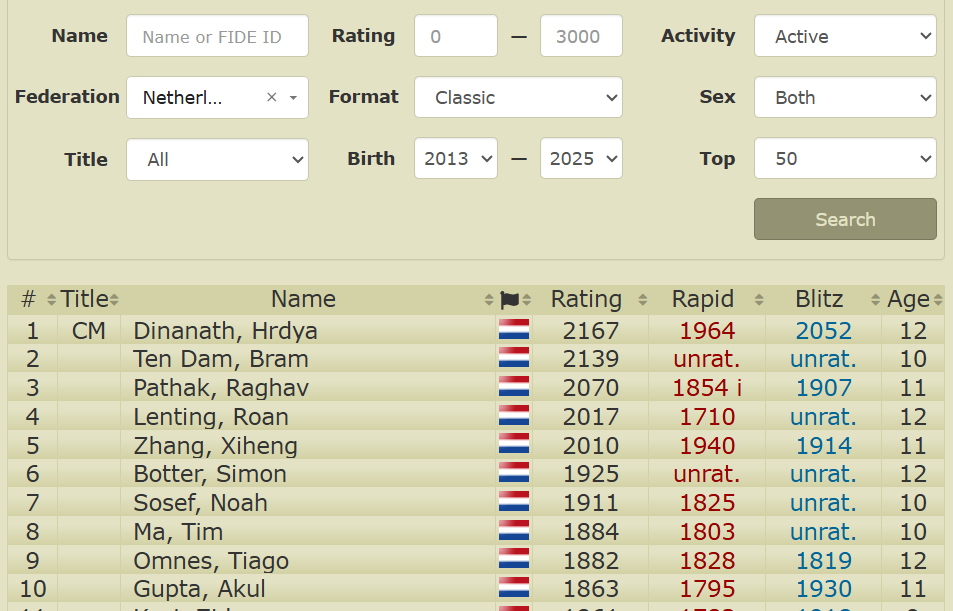
Task: Clear the Netherlands federation selection
Action: pos(271,98)
